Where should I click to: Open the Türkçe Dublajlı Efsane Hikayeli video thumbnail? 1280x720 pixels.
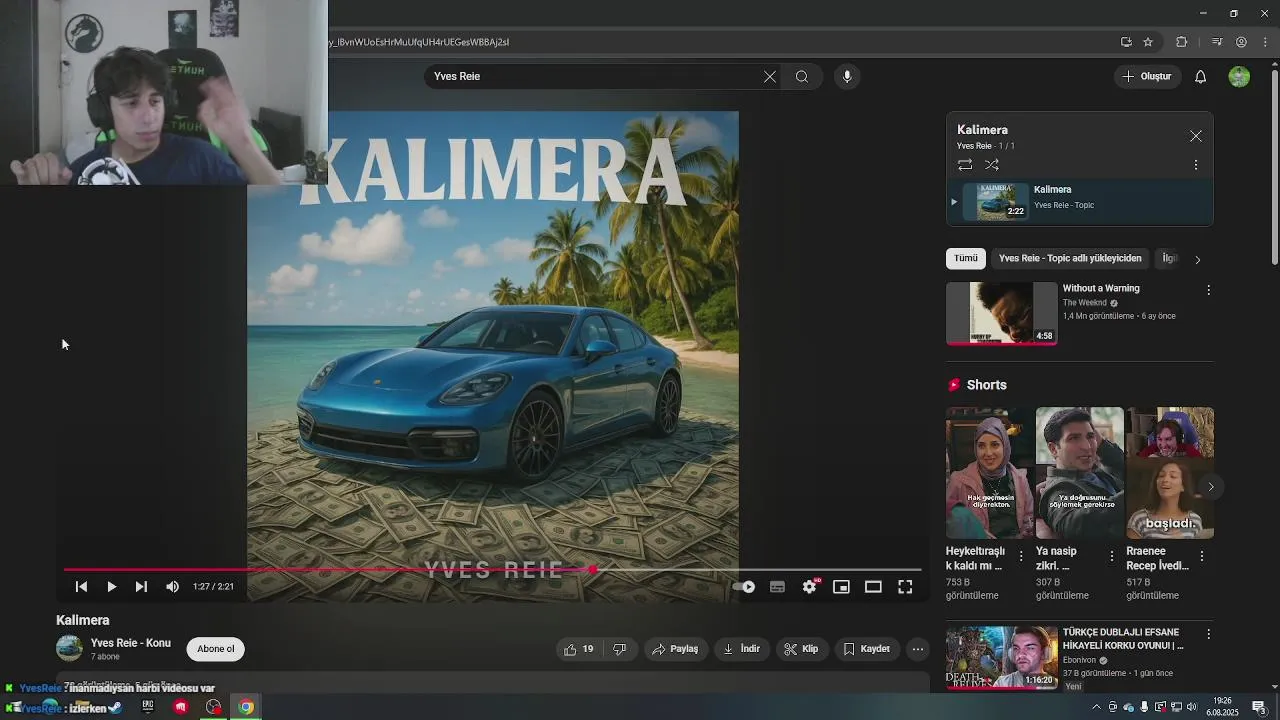click(x=1001, y=658)
